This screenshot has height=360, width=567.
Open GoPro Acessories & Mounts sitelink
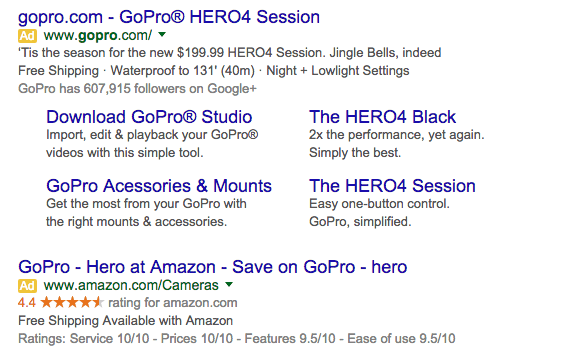click(159, 186)
